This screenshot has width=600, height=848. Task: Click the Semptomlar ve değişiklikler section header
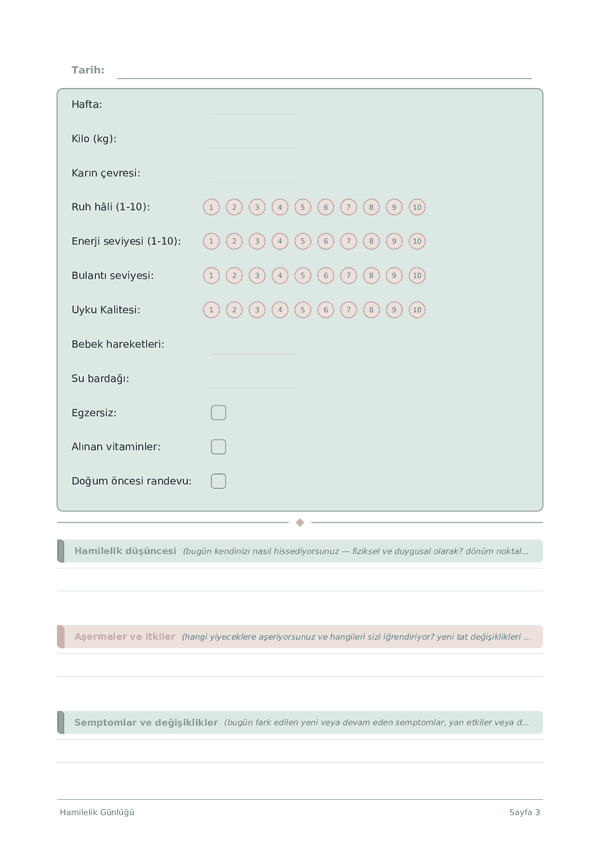click(x=300, y=722)
